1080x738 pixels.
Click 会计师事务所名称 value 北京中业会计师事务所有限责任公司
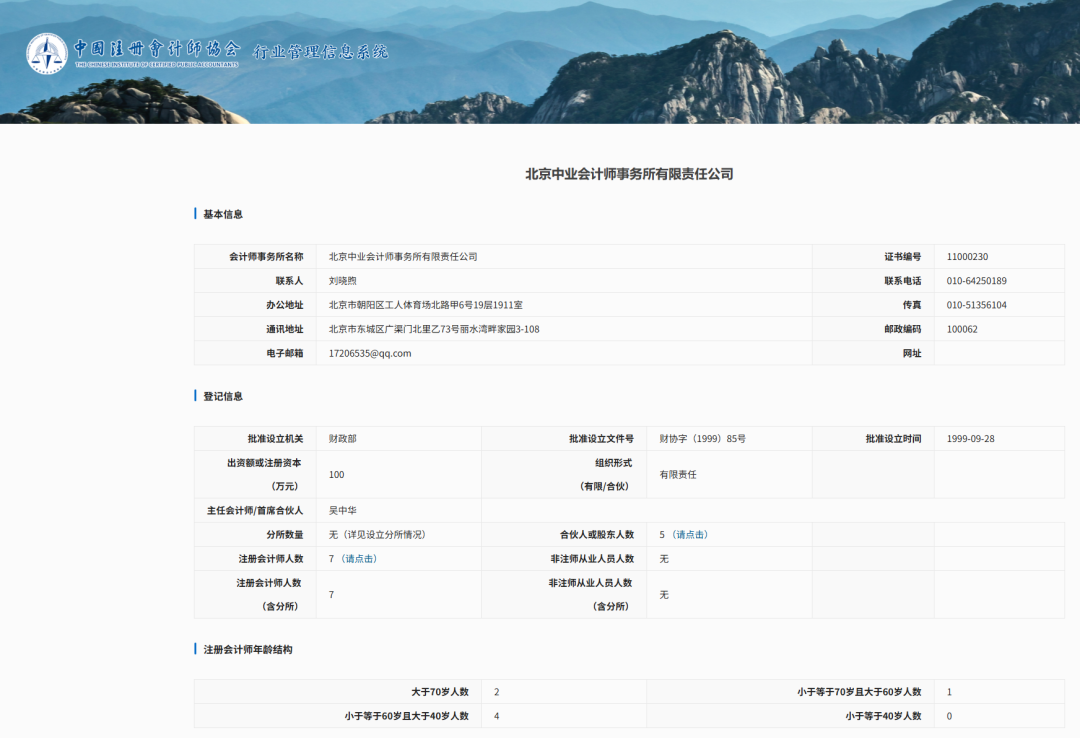(x=403, y=256)
